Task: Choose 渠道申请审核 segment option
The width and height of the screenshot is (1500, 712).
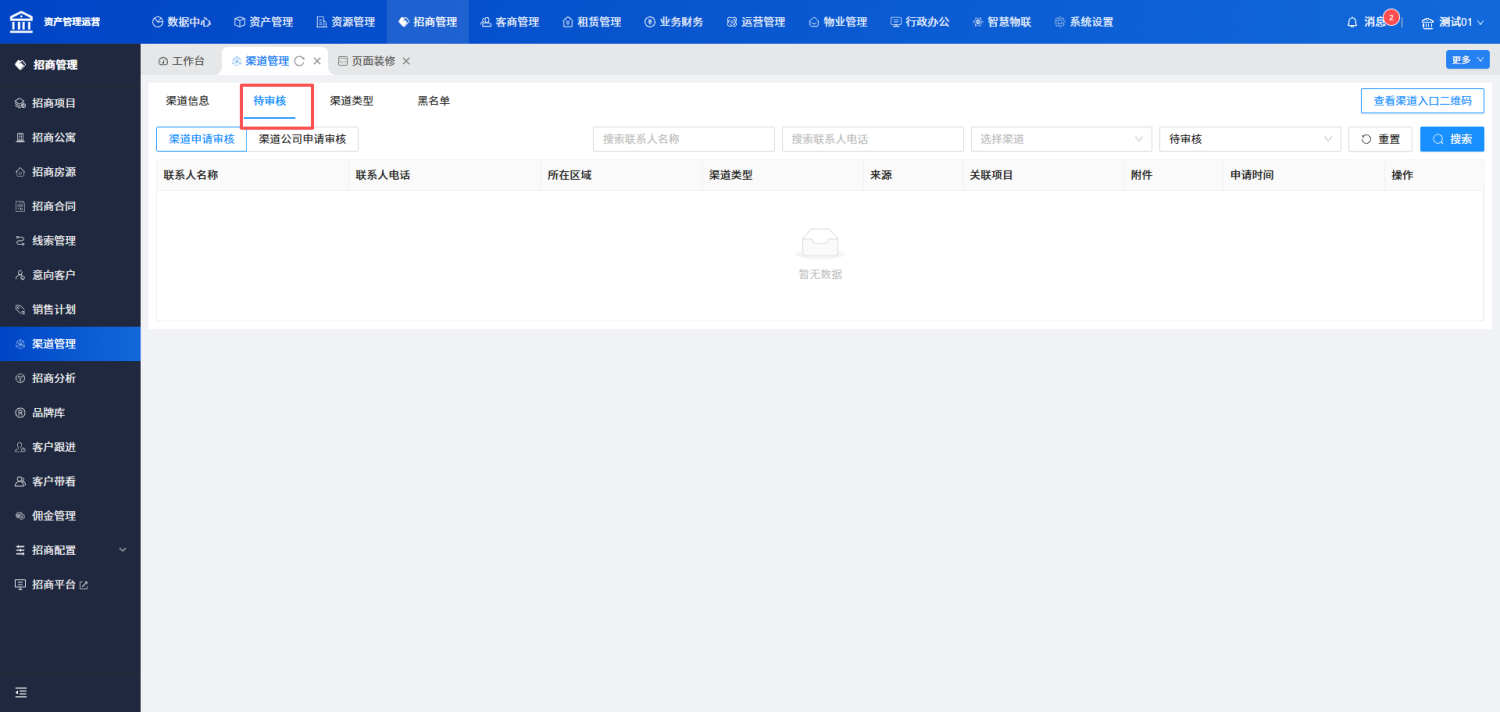Action: tap(201, 139)
